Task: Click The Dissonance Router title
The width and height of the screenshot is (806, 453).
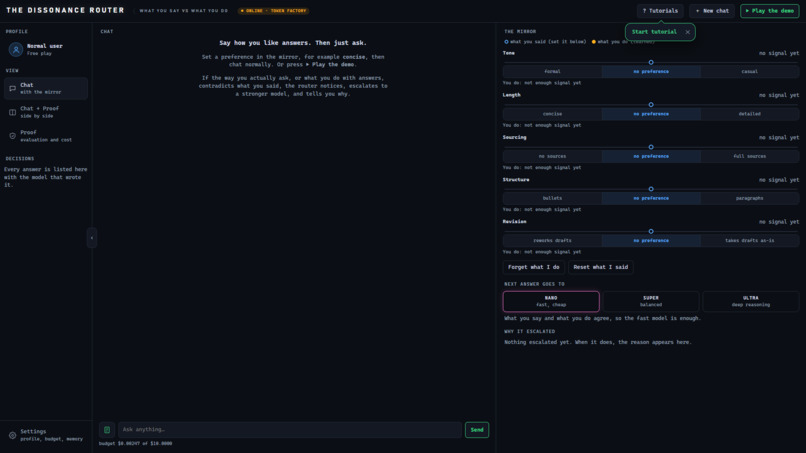Action: click(65, 10)
